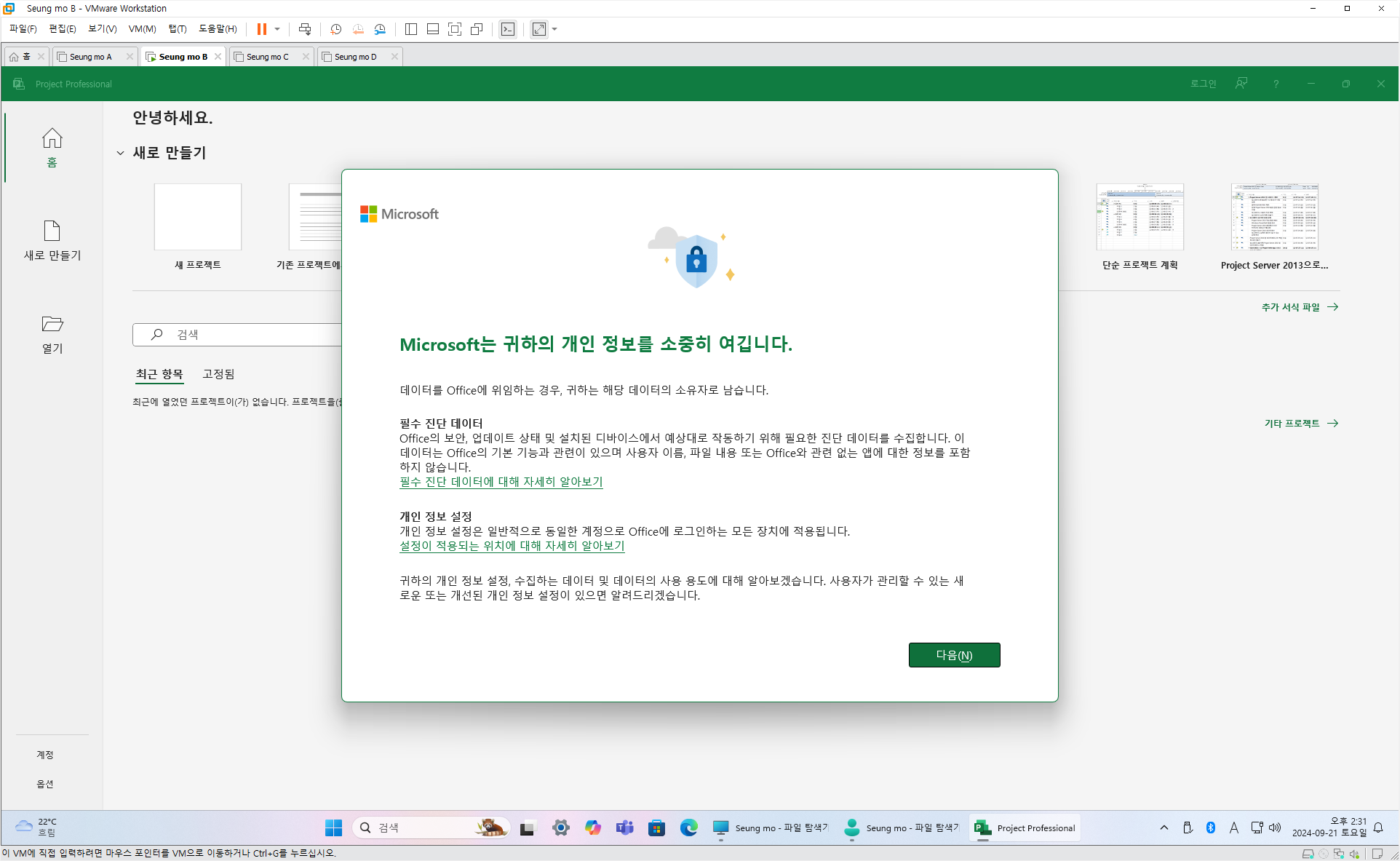Click the Project feedback person icon

pyautogui.click(x=1241, y=84)
